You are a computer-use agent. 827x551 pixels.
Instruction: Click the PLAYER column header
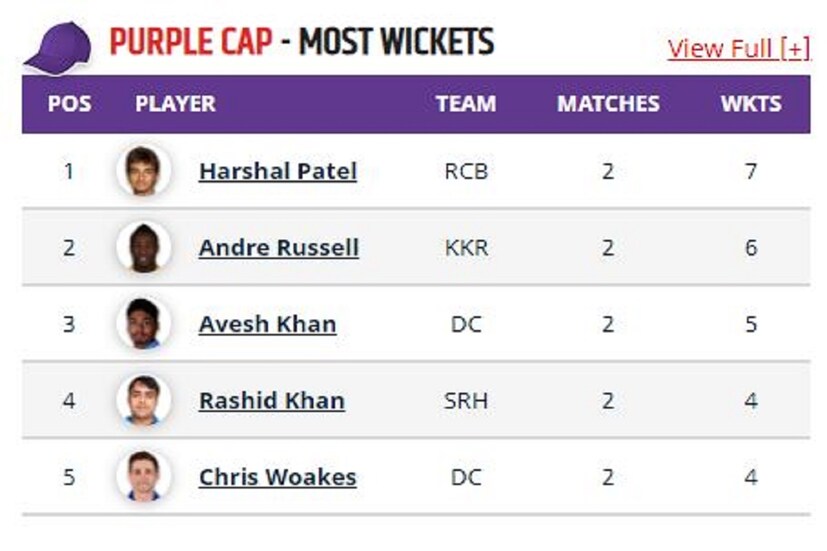[x=175, y=104]
